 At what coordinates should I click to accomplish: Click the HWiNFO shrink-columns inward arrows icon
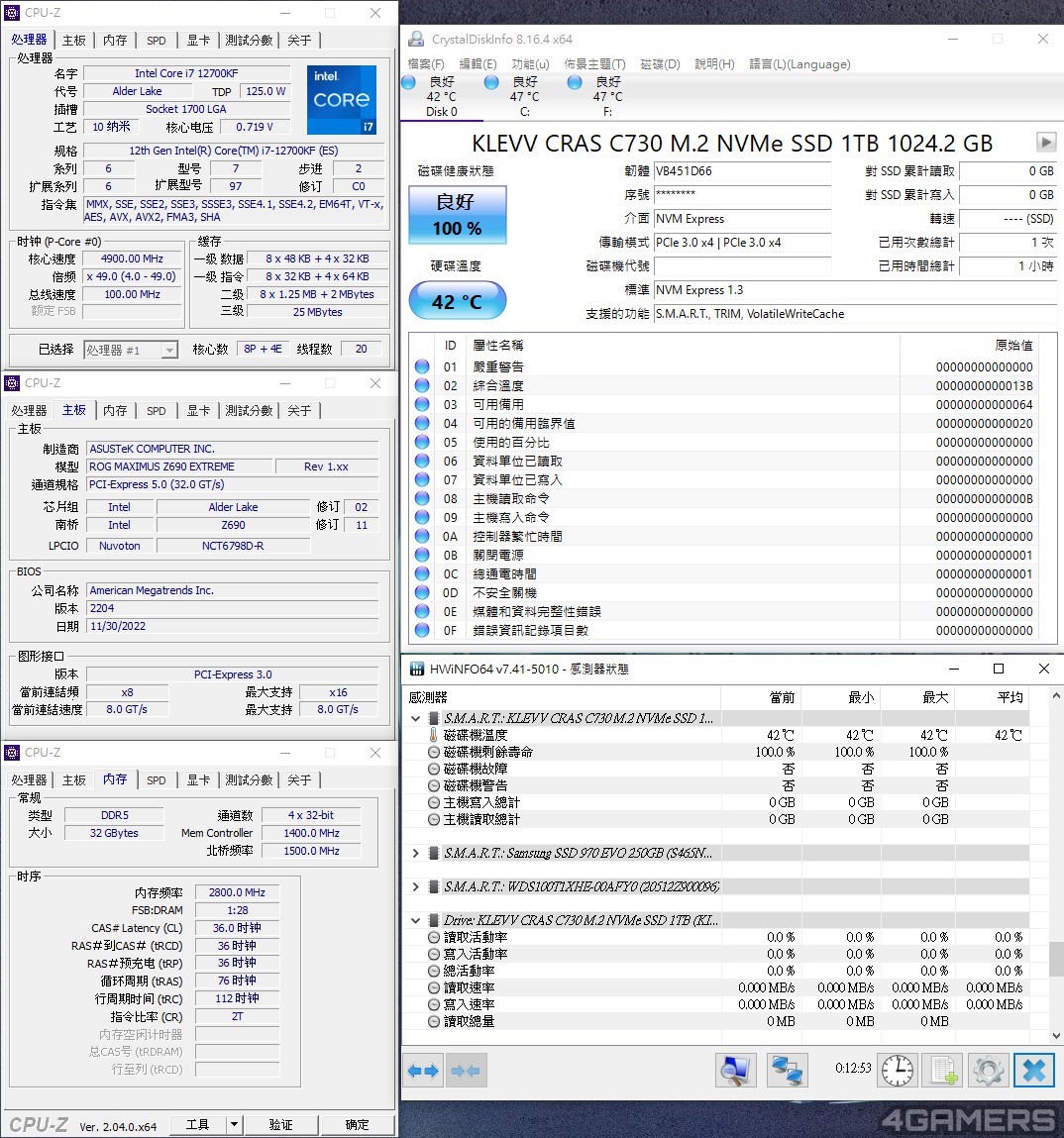466,1071
